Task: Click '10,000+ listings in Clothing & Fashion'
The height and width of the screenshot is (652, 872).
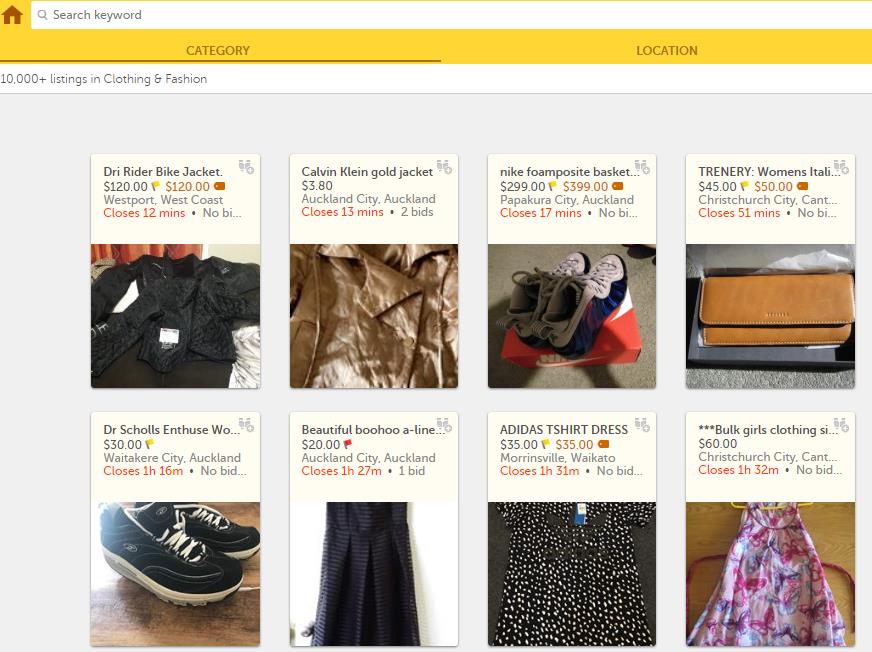Action: tap(103, 79)
